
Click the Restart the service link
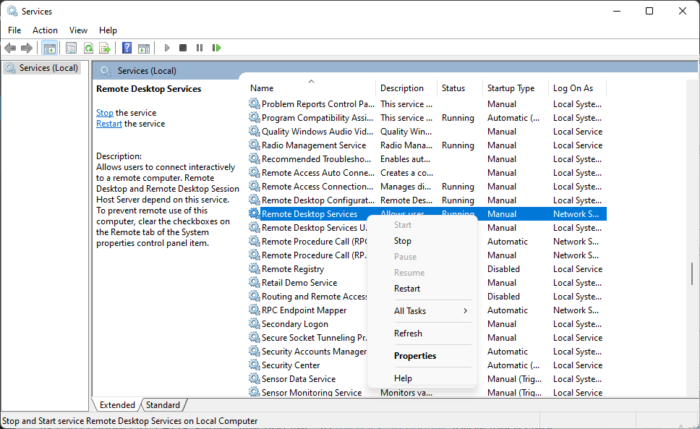click(x=109, y=124)
